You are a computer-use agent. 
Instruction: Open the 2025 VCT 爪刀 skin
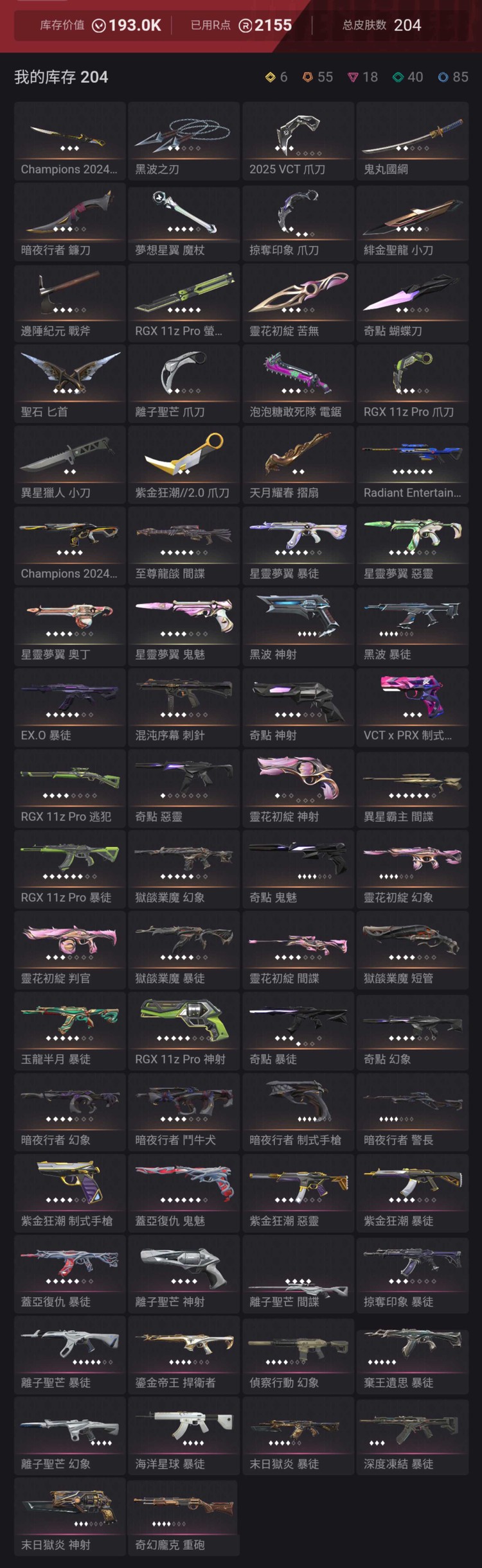coord(298,141)
